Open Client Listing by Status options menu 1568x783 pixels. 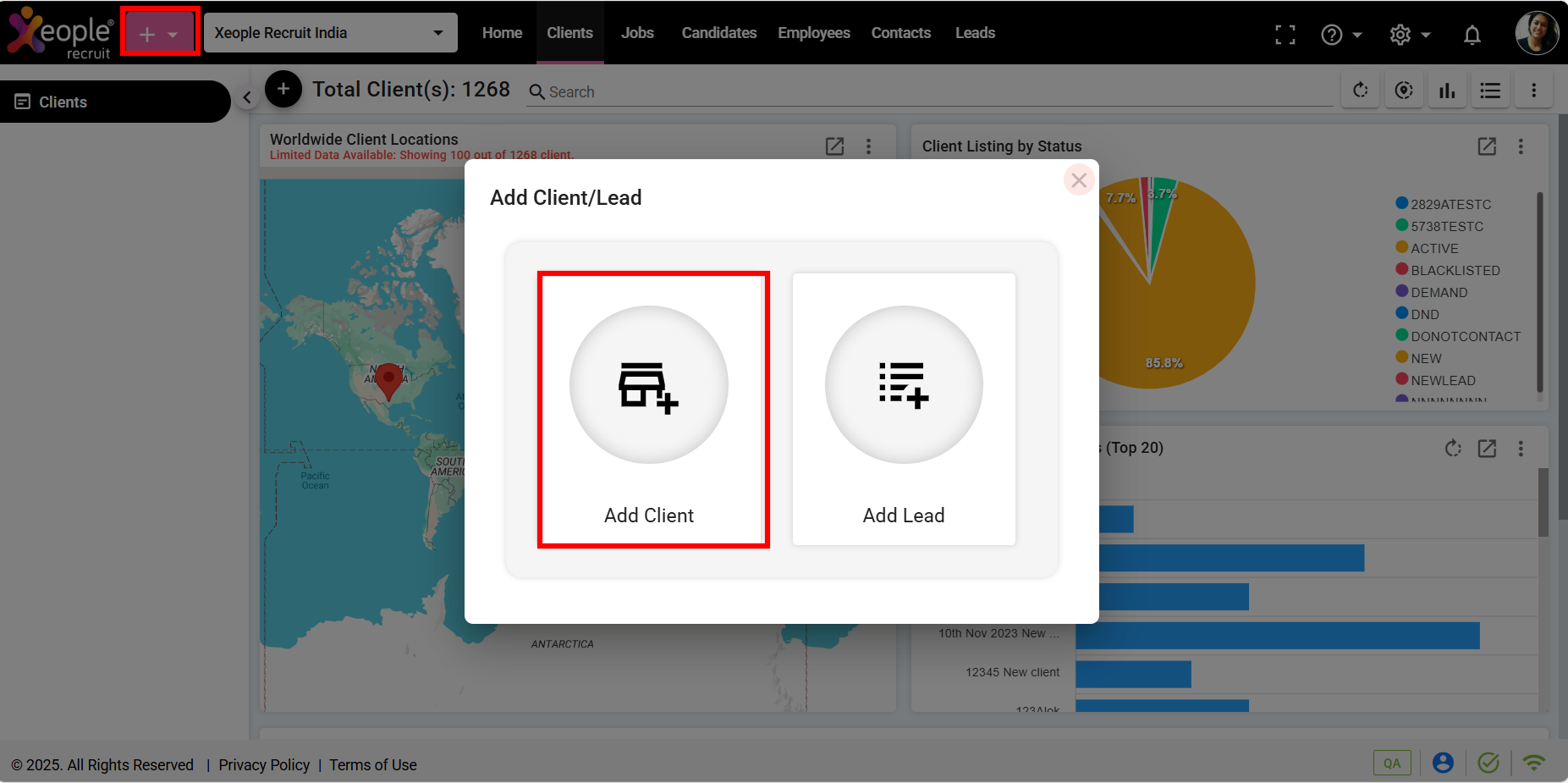(x=1521, y=146)
